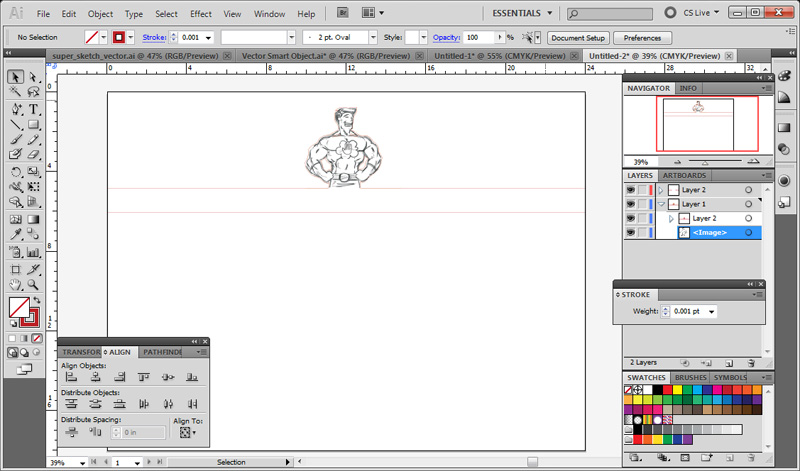Choose the Scale tool
Image resolution: width=800 pixels, height=471 pixels.
pos(33,172)
